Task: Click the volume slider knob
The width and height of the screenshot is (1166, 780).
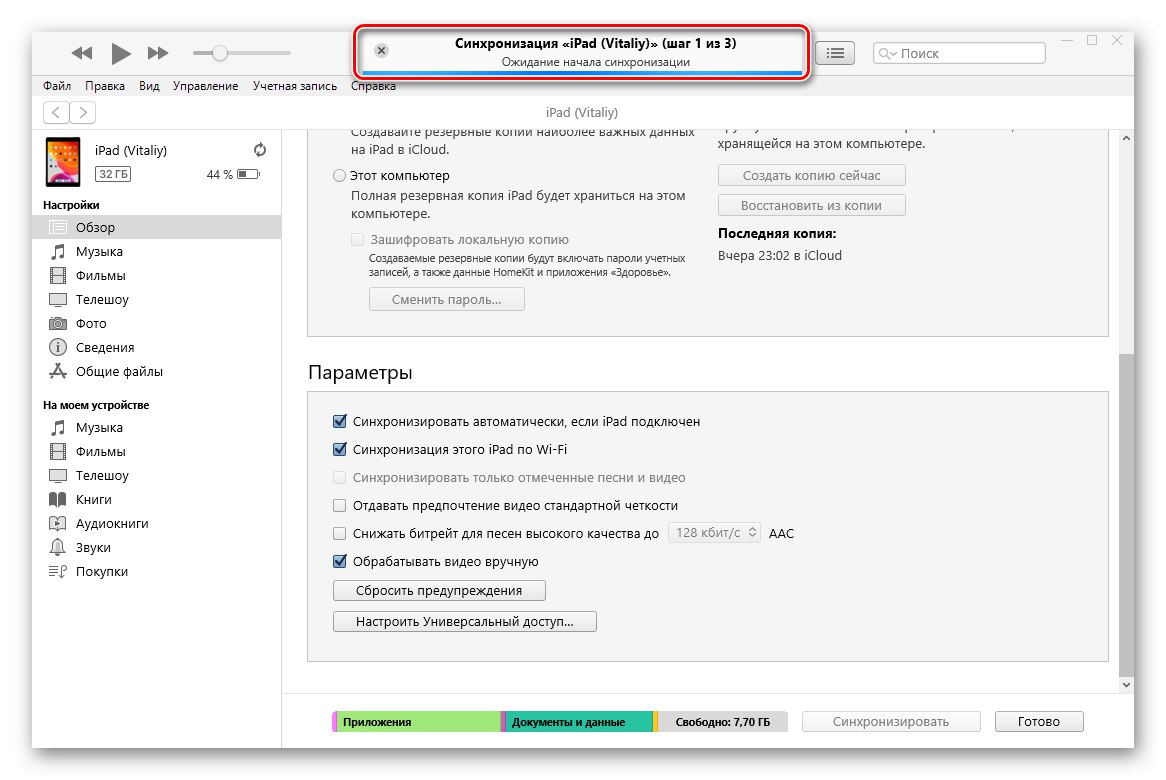Action: click(x=219, y=53)
